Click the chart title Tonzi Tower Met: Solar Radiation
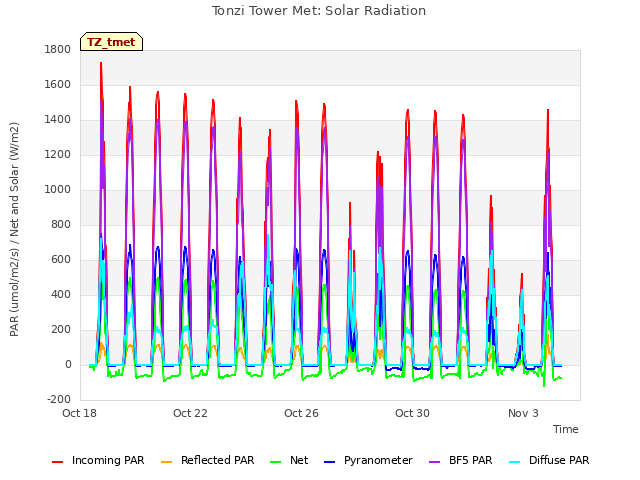 pyautogui.click(x=319, y=11)
